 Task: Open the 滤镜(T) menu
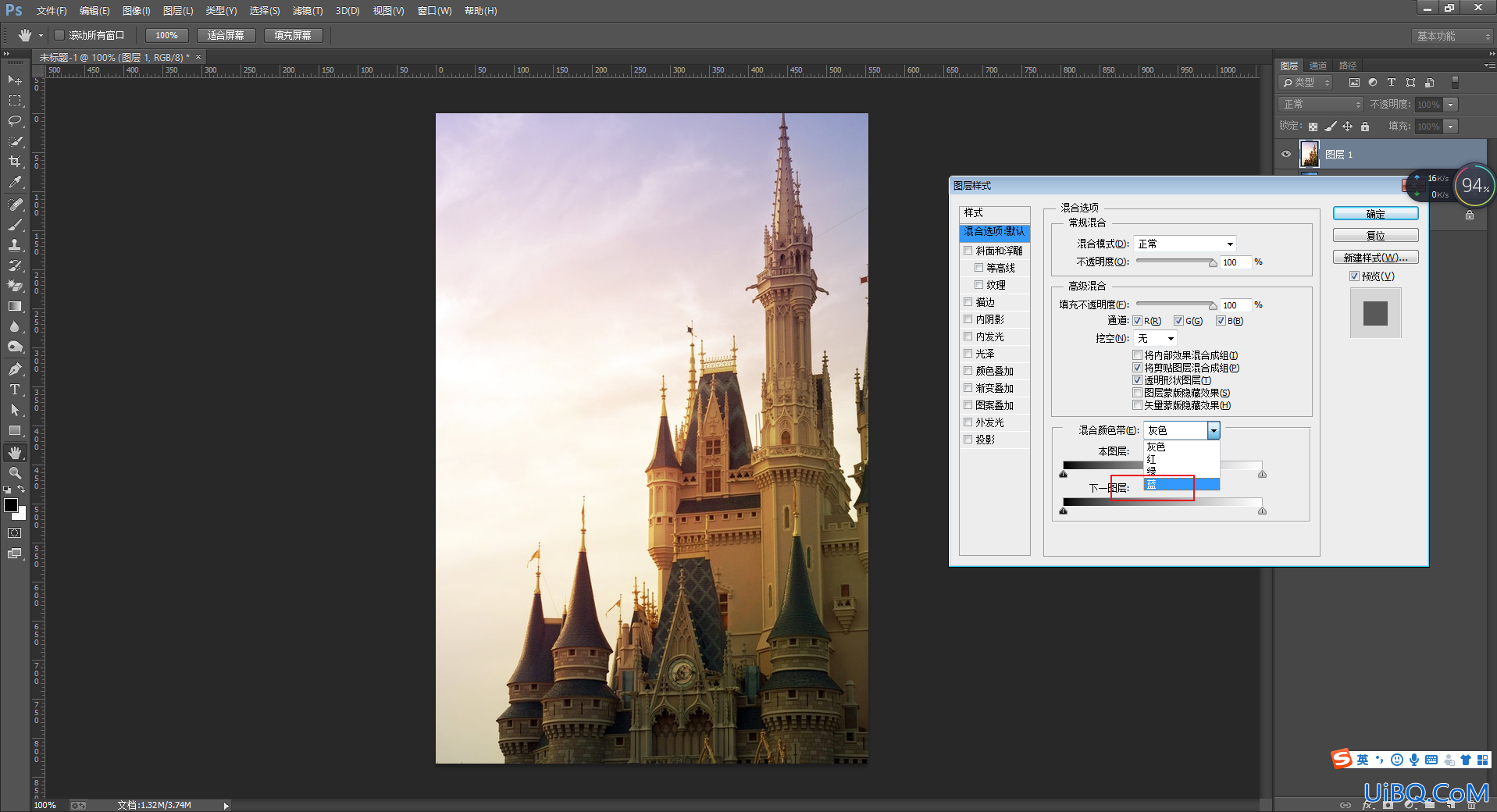(x=308, y=11)
